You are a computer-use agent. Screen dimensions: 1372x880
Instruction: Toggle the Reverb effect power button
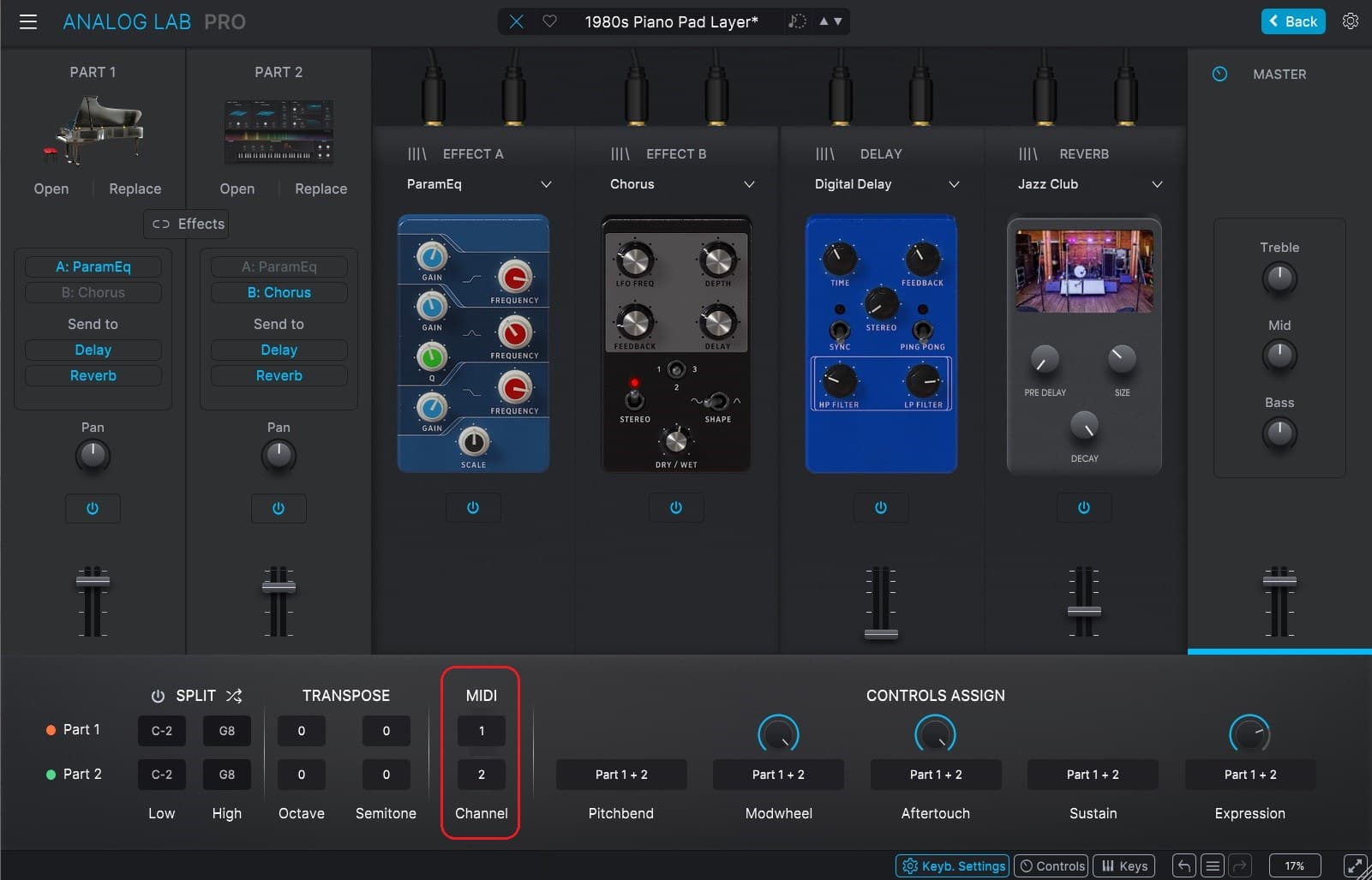point(1084,508)
